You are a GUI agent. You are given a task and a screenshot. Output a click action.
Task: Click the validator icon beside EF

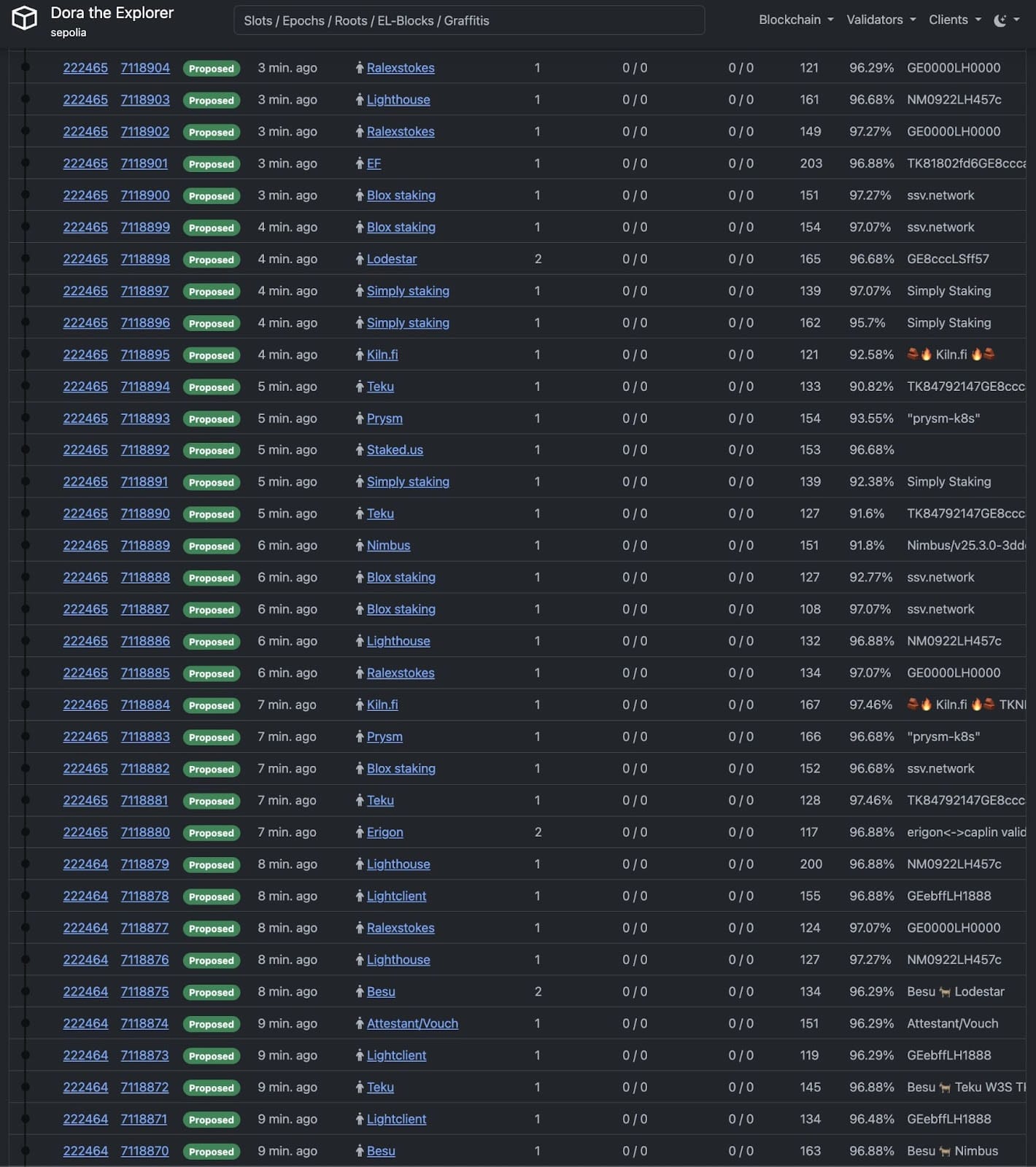pos(360,164)
